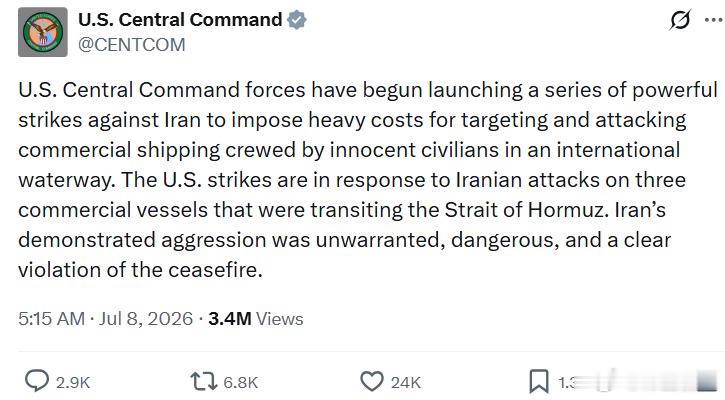Click the word ceasefire in post
Screen dimensions: 725x400
click(x=215, y=270)
